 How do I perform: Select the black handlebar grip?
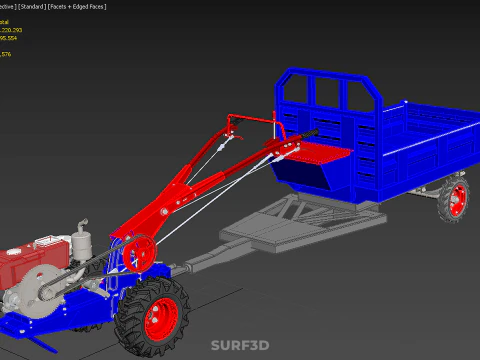(x=310, y=133)
